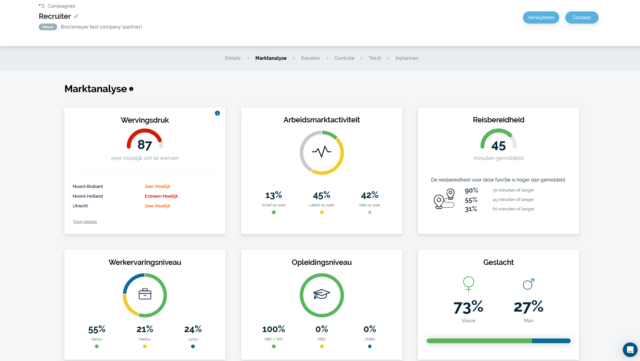Click the female gender symbol
640x361 pixels.
coord(469,284)
